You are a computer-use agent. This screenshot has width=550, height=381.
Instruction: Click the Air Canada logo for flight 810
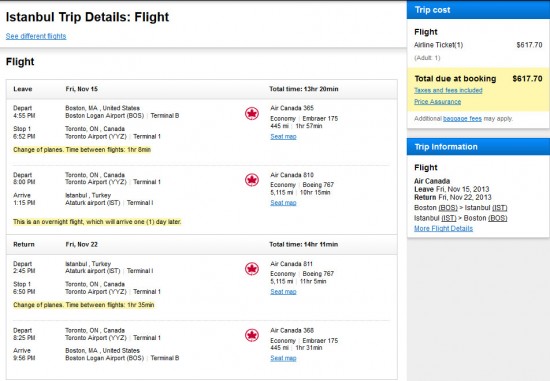coord(252,180)
